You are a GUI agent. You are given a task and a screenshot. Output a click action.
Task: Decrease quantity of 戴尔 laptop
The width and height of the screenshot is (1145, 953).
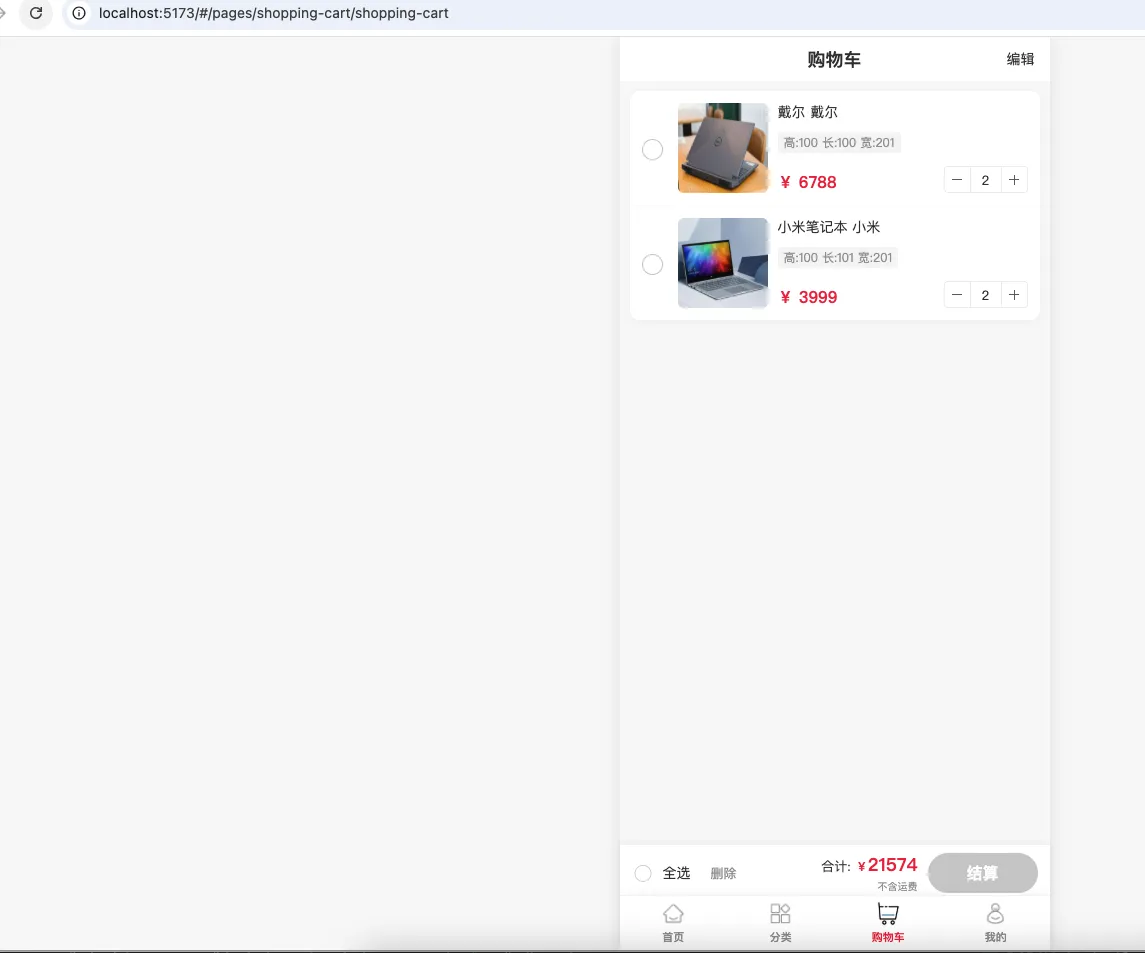pyautogui.click(x=957, y=180)
